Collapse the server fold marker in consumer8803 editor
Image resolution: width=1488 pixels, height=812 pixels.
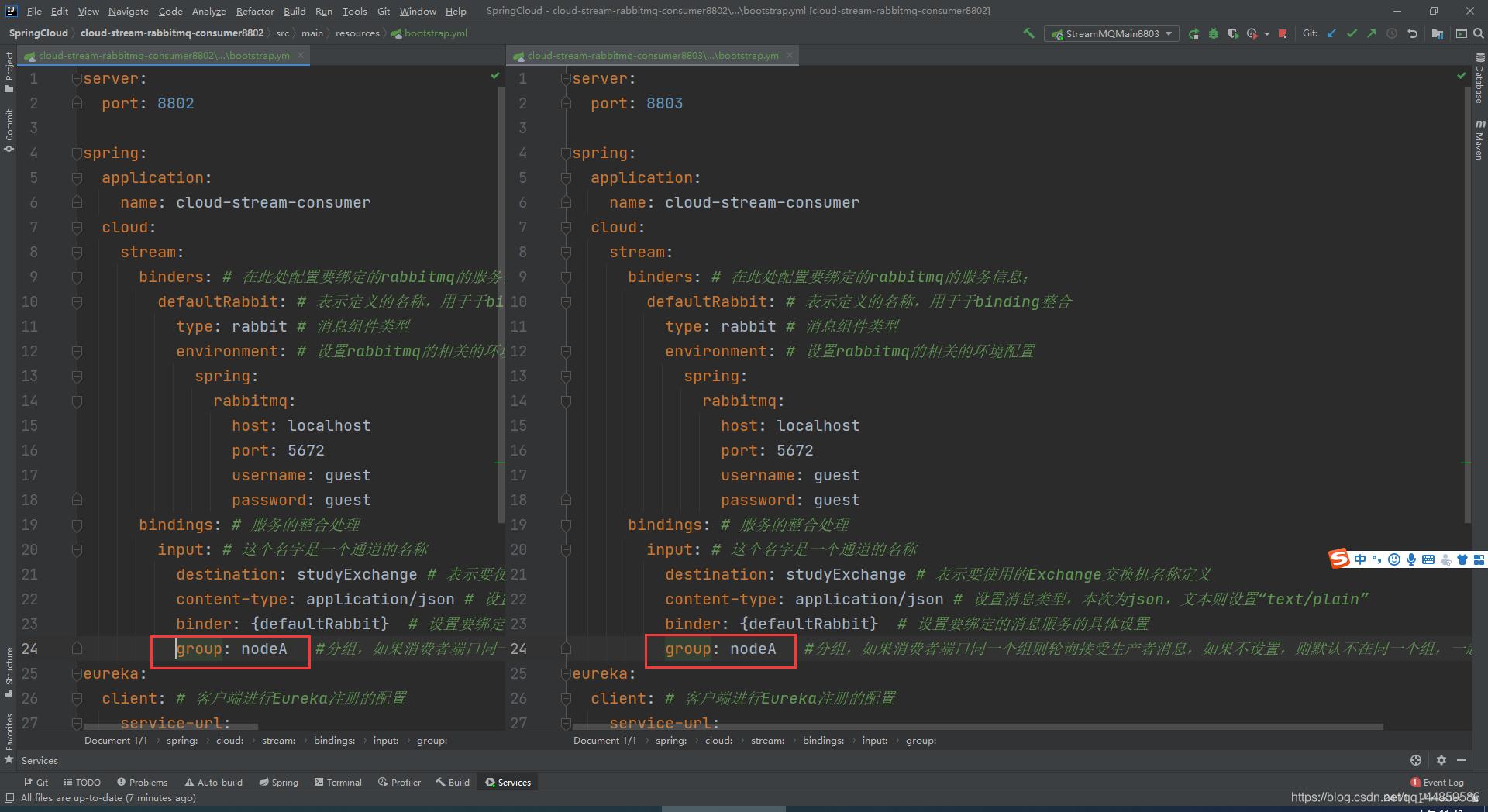(566, 78)
